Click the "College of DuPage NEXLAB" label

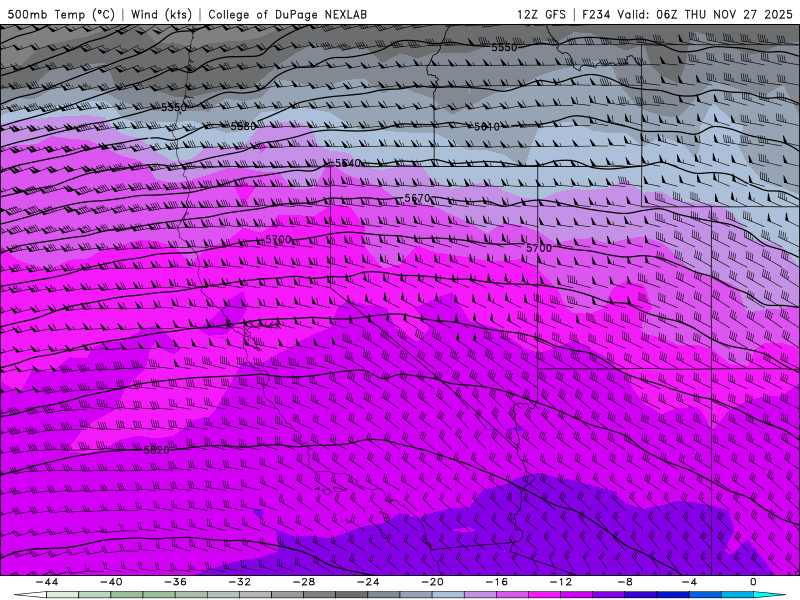[x=287, y=14]
